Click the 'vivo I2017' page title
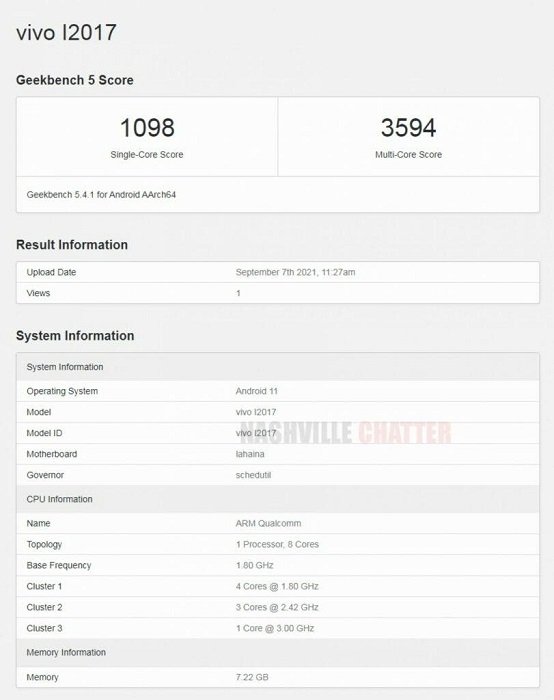 pyautogui.click(x=66, y=33)
